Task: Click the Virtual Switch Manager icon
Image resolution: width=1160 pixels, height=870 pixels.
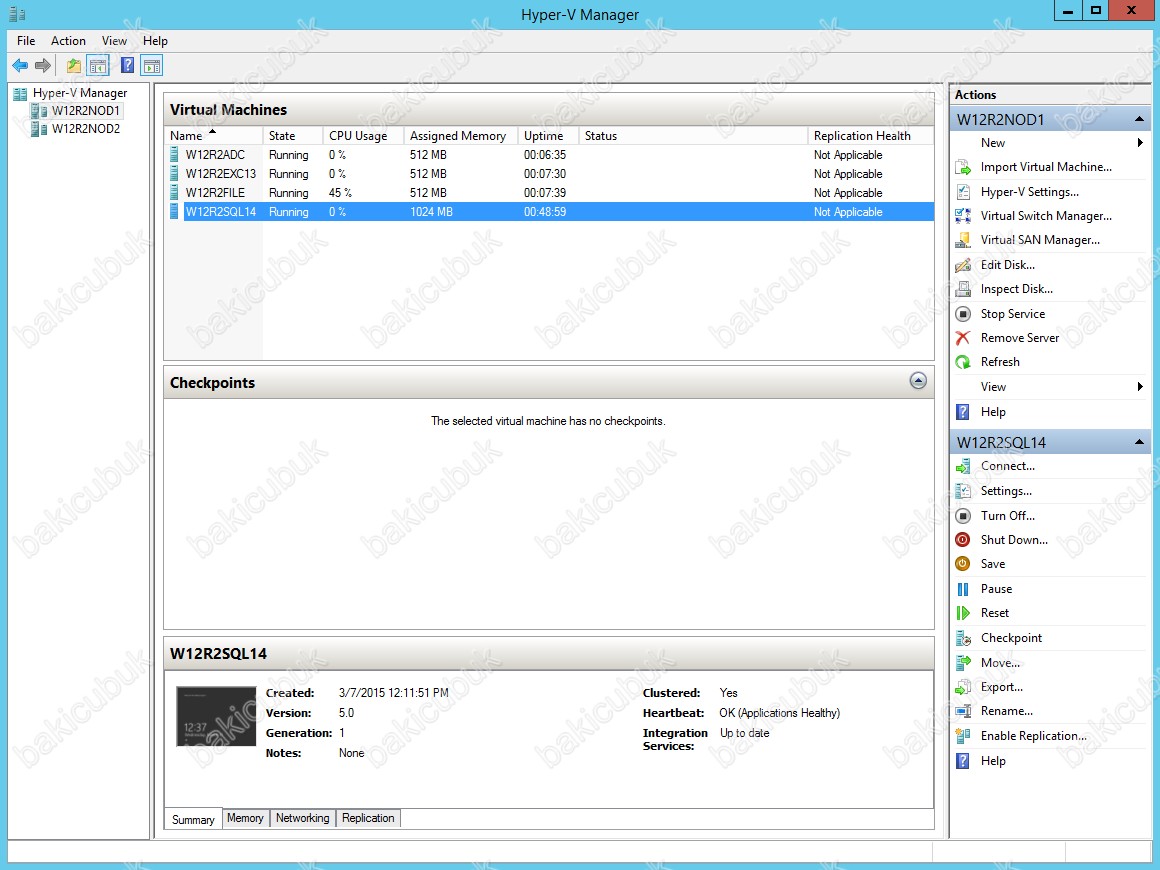Action: 962,216
